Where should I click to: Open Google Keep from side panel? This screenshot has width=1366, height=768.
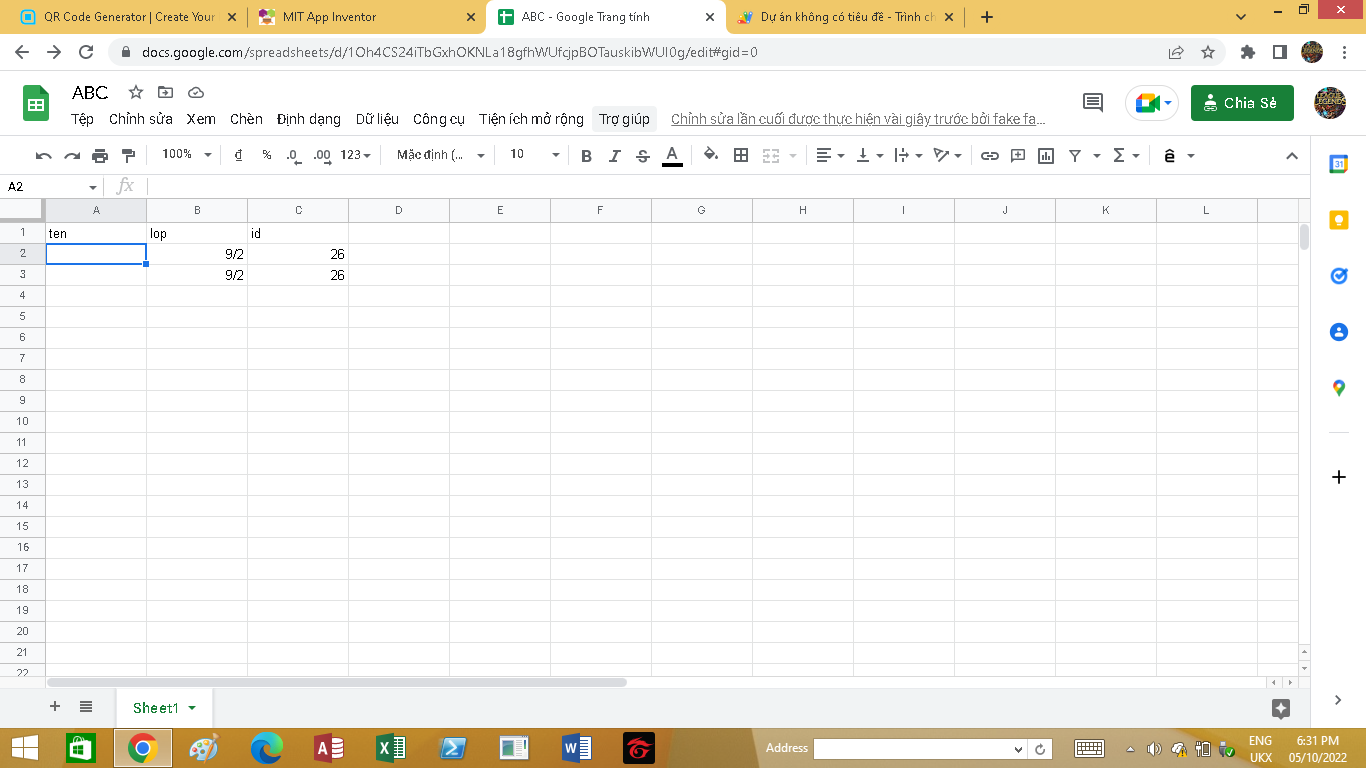(x=1339, y=221)
